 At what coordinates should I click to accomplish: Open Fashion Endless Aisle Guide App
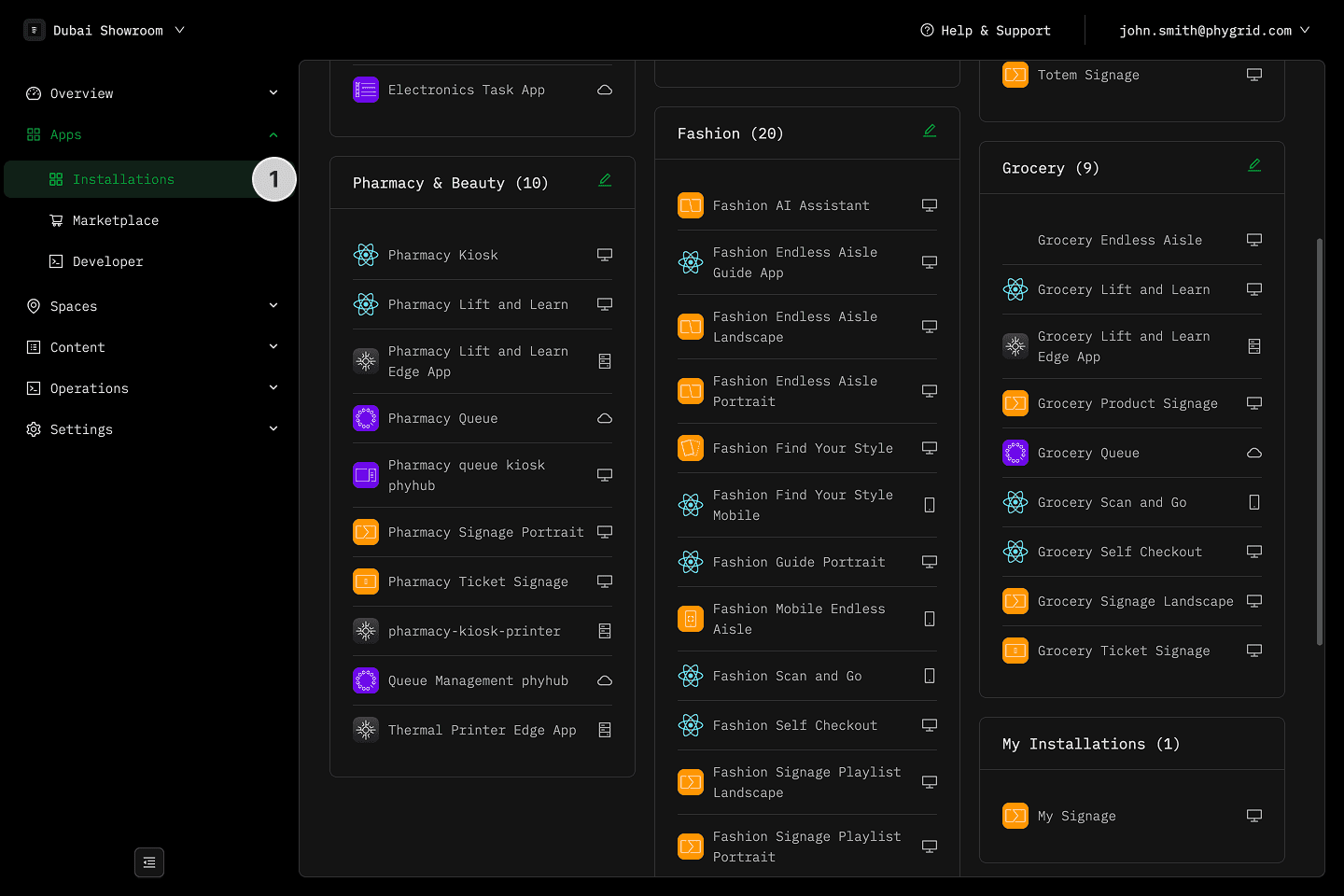(807, 262)
